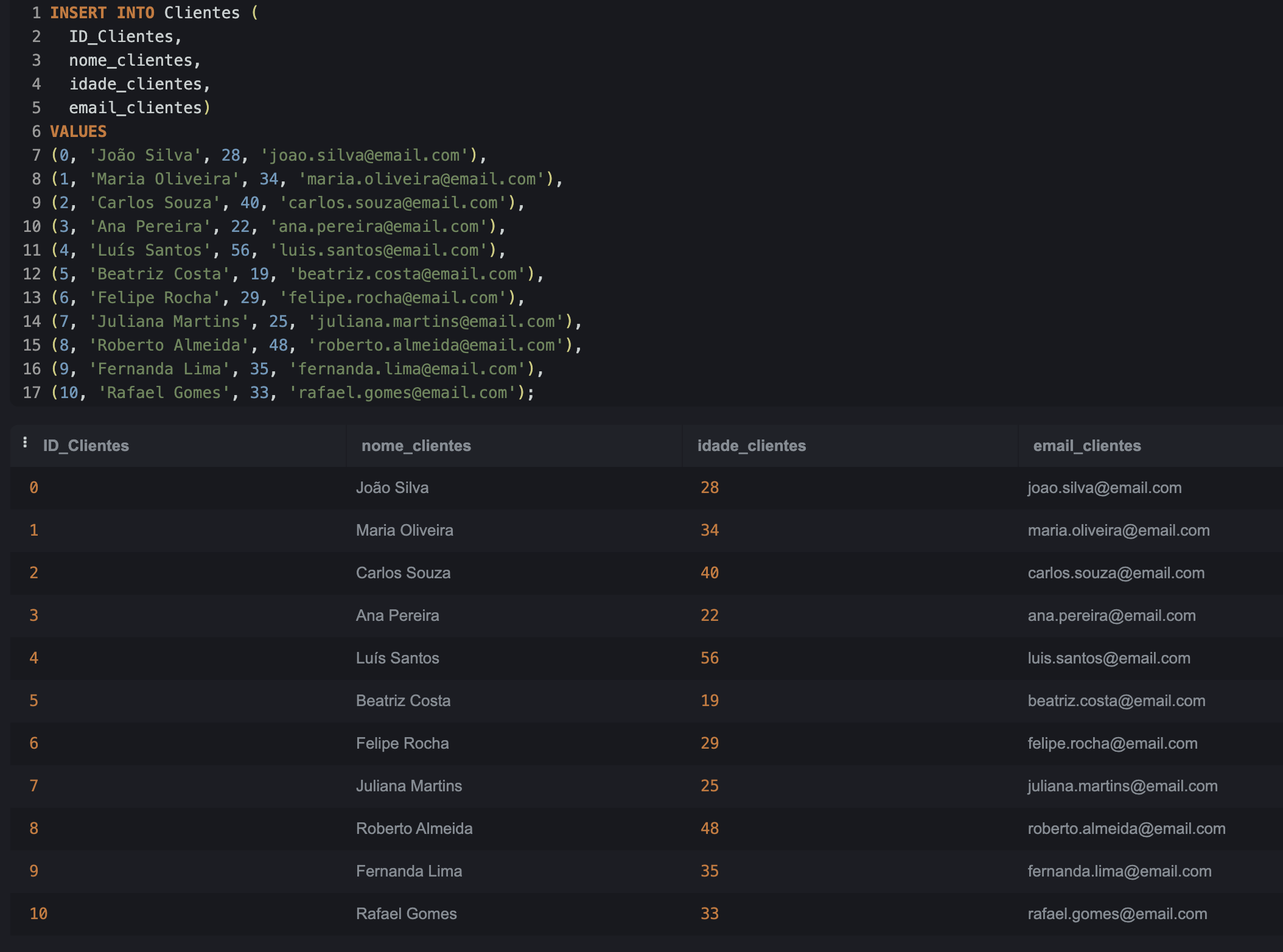
Task: Click the result cell felipe.rocha@email.com
Action: point(1113,743)
